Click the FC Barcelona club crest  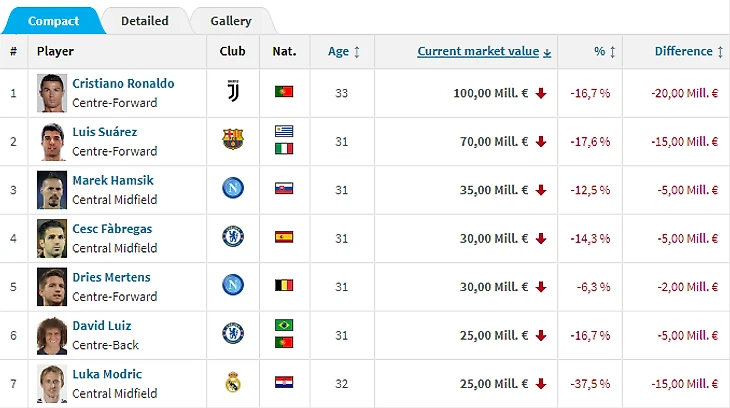point(233,140)
